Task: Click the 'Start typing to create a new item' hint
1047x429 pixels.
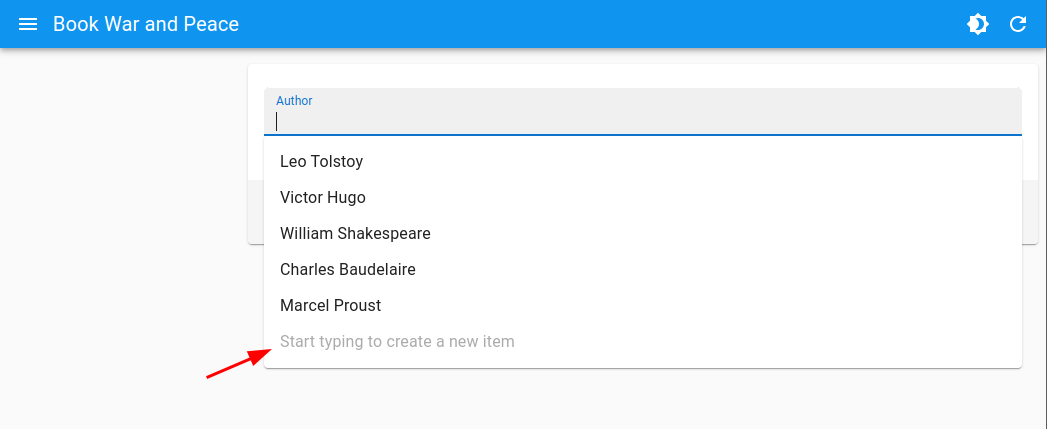Action: pyautogui.click(x=397, y=341)
